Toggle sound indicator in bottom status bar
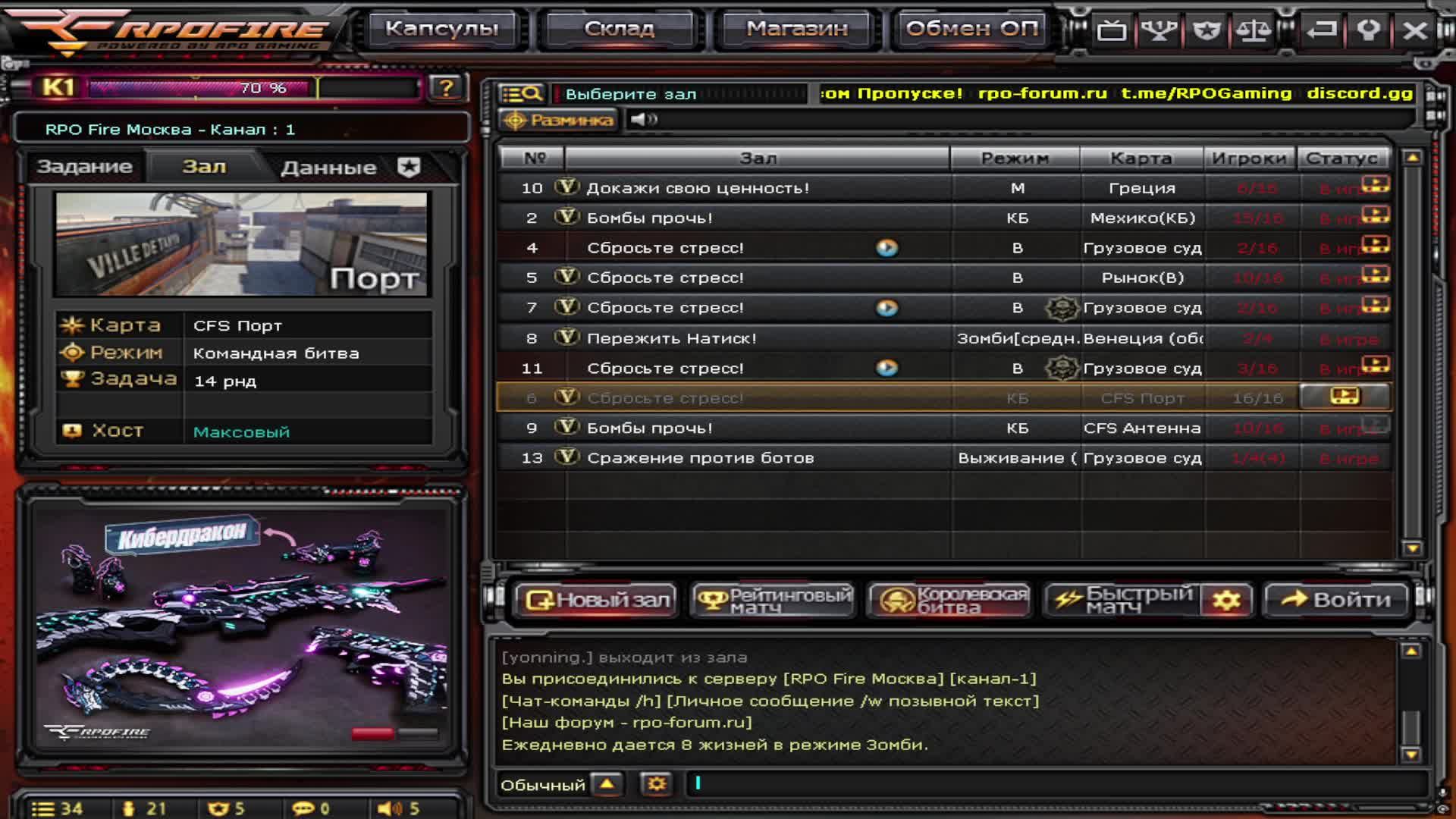Viewport: 1456px width, 819px height. click(x=399, y=808)
